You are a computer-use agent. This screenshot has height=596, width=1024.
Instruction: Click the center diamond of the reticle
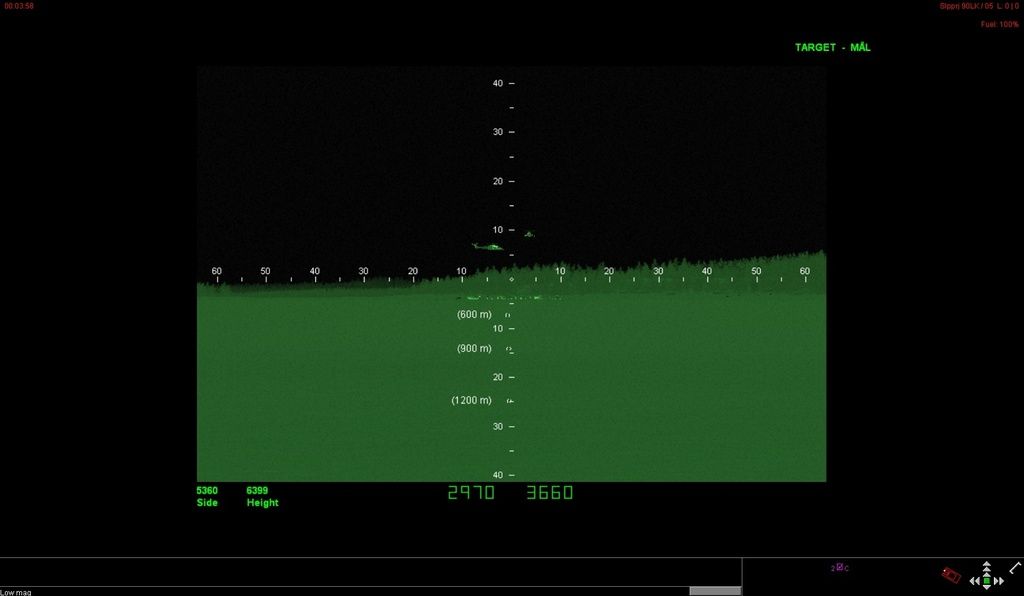511,280
